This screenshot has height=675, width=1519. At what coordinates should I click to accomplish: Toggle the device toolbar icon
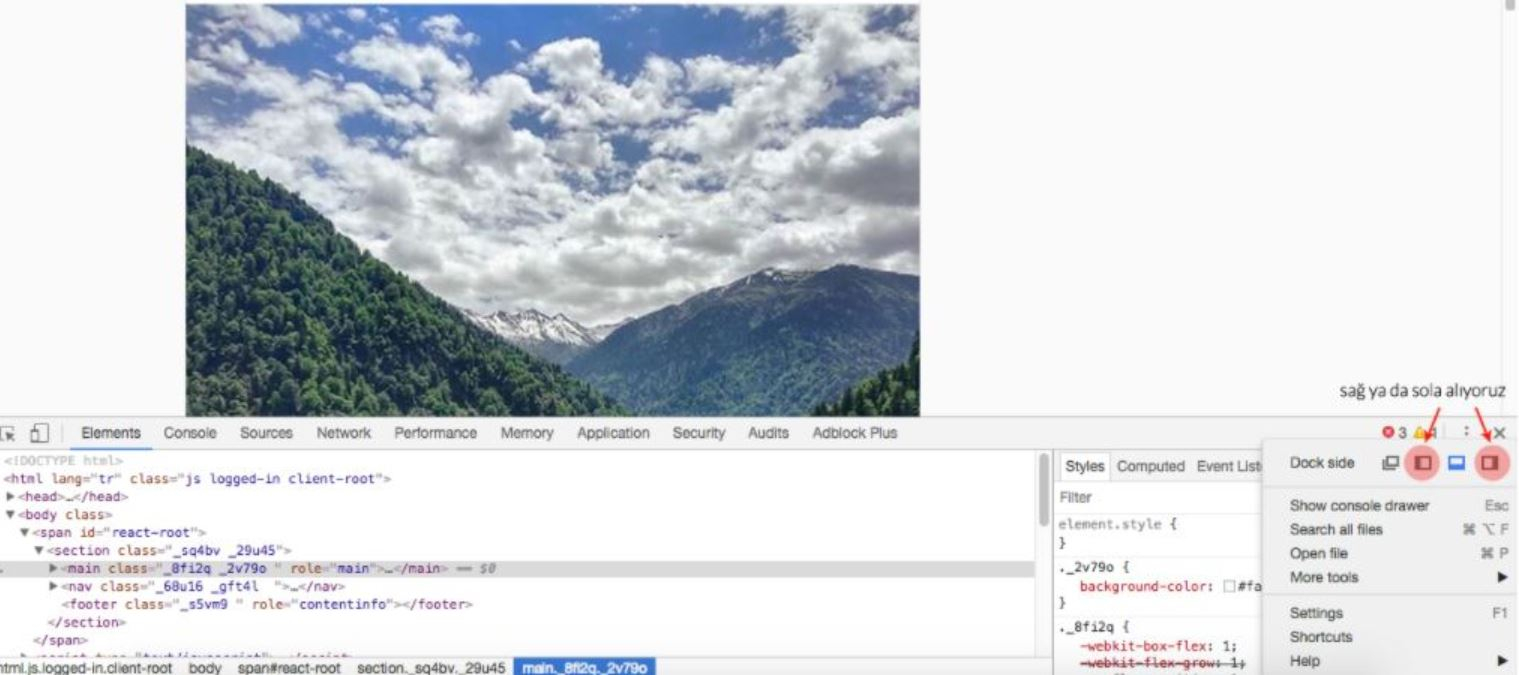(39, 434)
